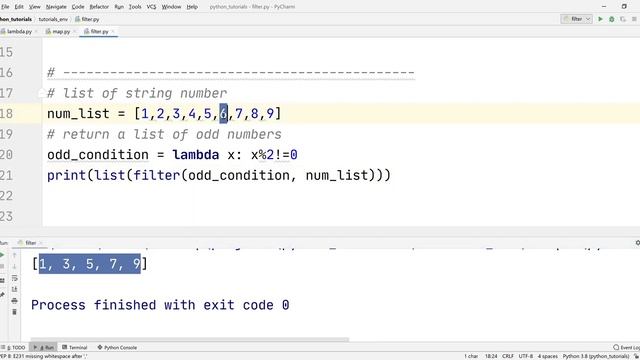Screen dimensions: 640x360
Task: Open the File menu
Action: point(5,7)
